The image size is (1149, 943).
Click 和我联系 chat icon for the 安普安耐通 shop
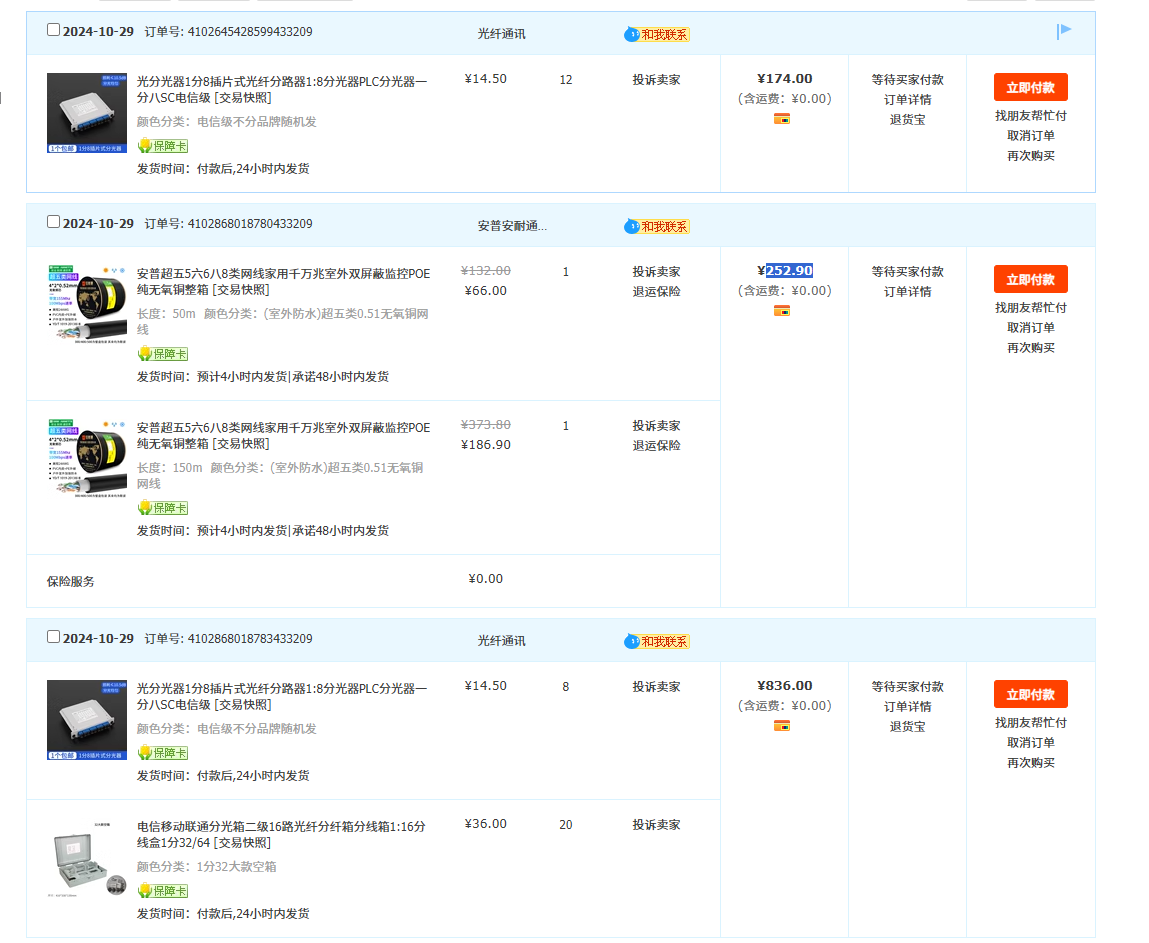point(657,226)
